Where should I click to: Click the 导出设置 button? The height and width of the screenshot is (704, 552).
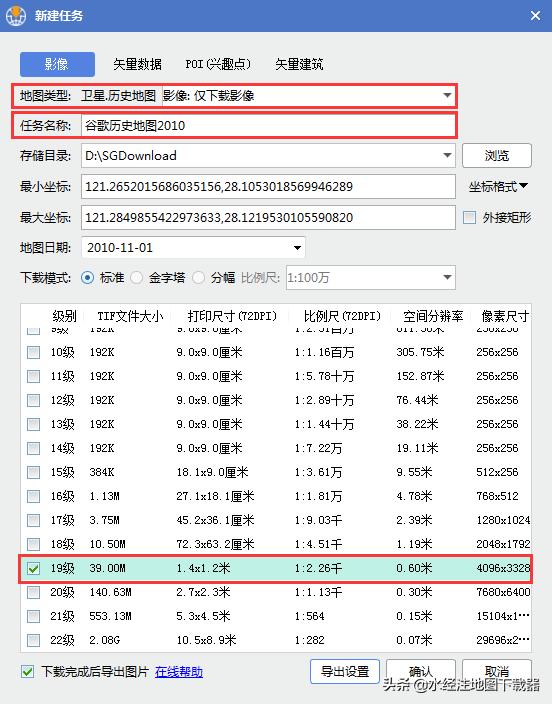coord(345,672)
